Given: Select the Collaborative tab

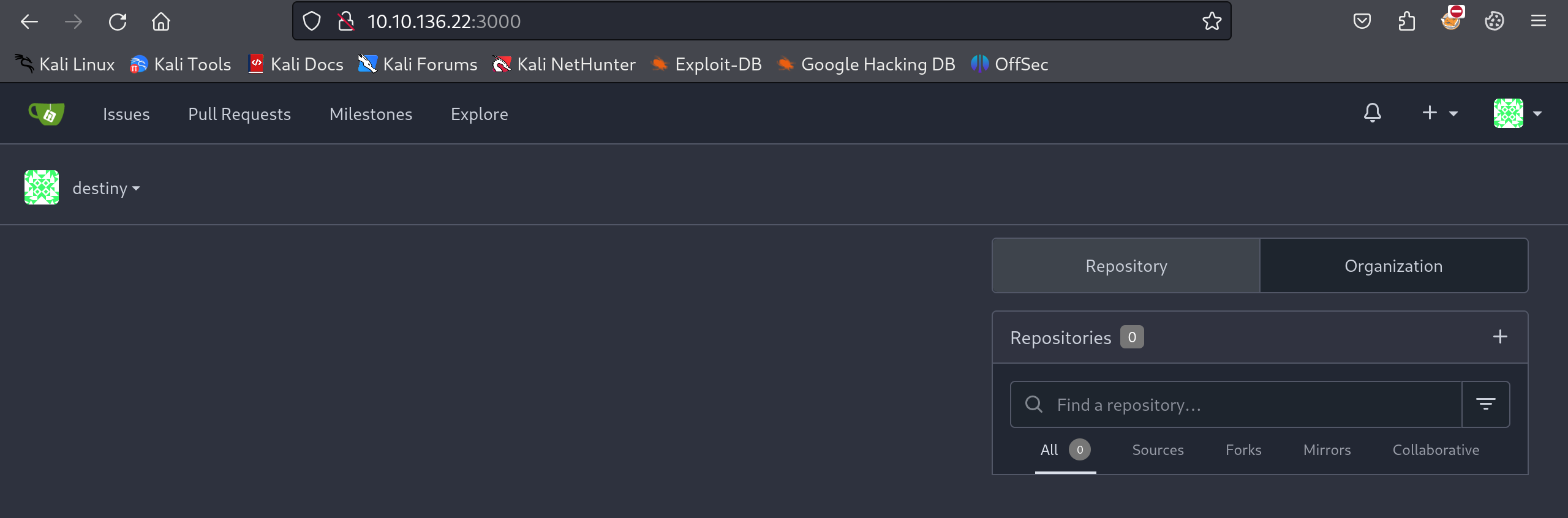Looking at the screenshot, I should pos(1435,450).
